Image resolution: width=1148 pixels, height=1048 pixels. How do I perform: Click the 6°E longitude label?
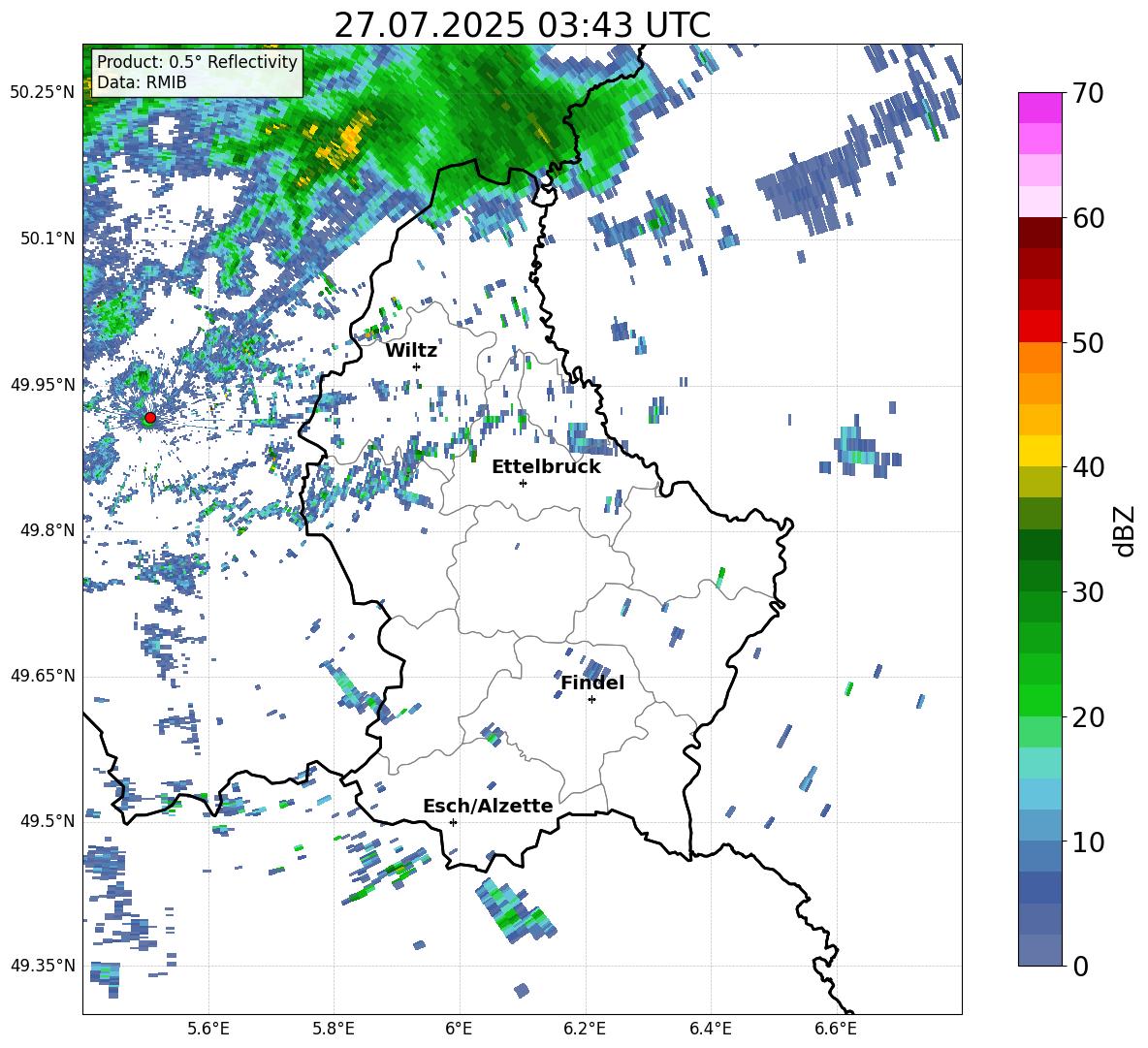[459, 1029]
